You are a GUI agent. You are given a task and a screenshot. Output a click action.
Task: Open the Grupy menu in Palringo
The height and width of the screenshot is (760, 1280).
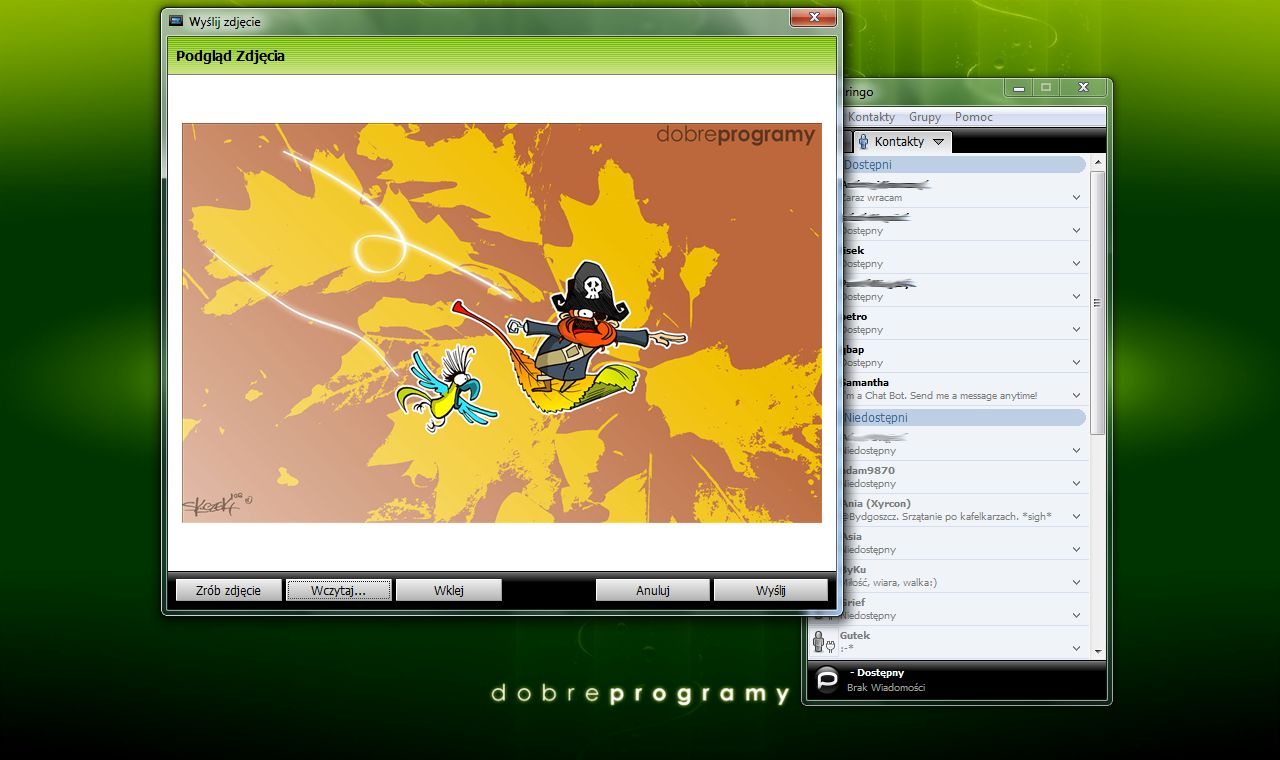coord(925,117)
